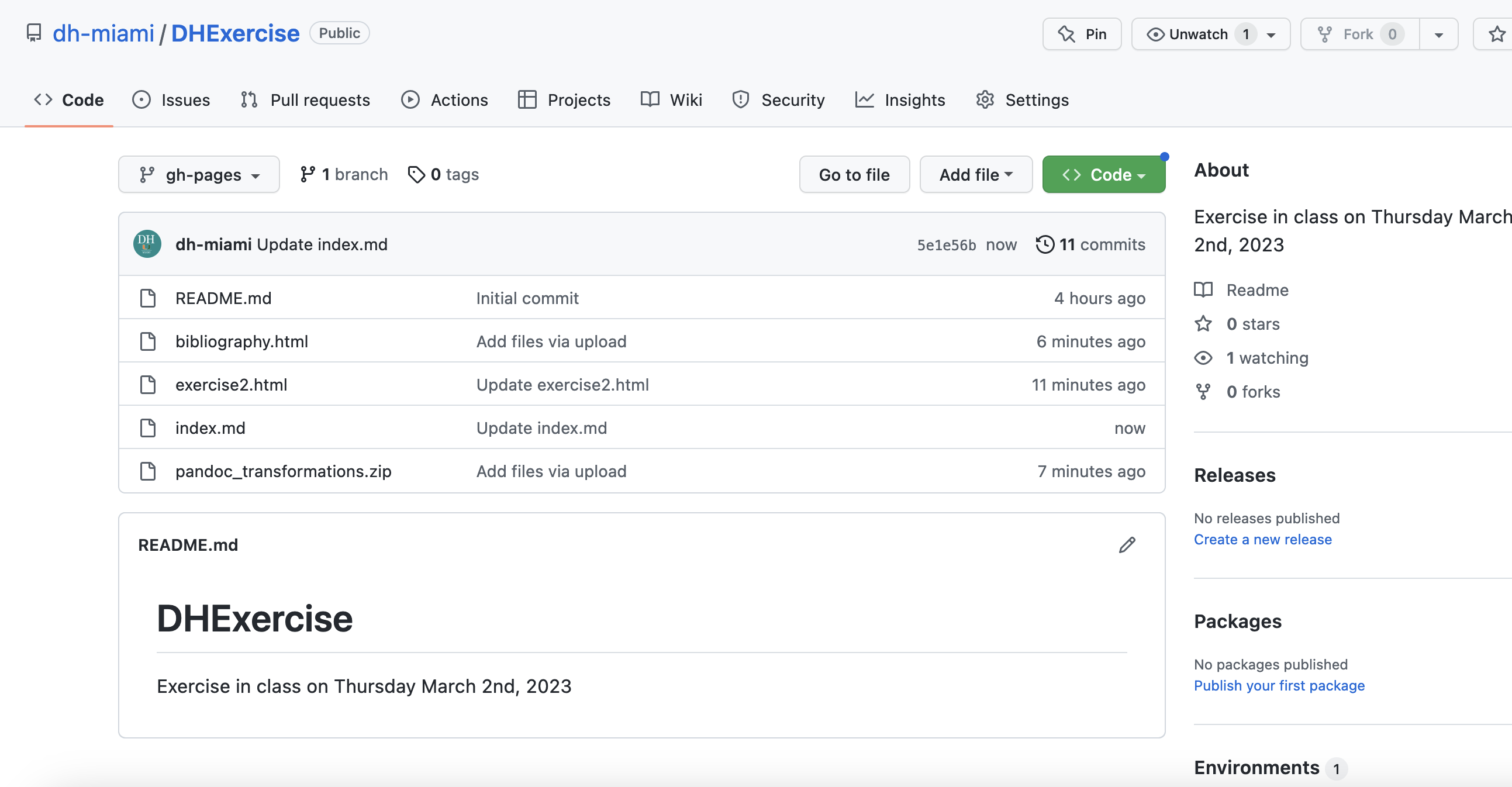The image size is (1512, 787).
Task: Switch to the Issues tab
Action: pyautogui.click(x=171, y=100)
